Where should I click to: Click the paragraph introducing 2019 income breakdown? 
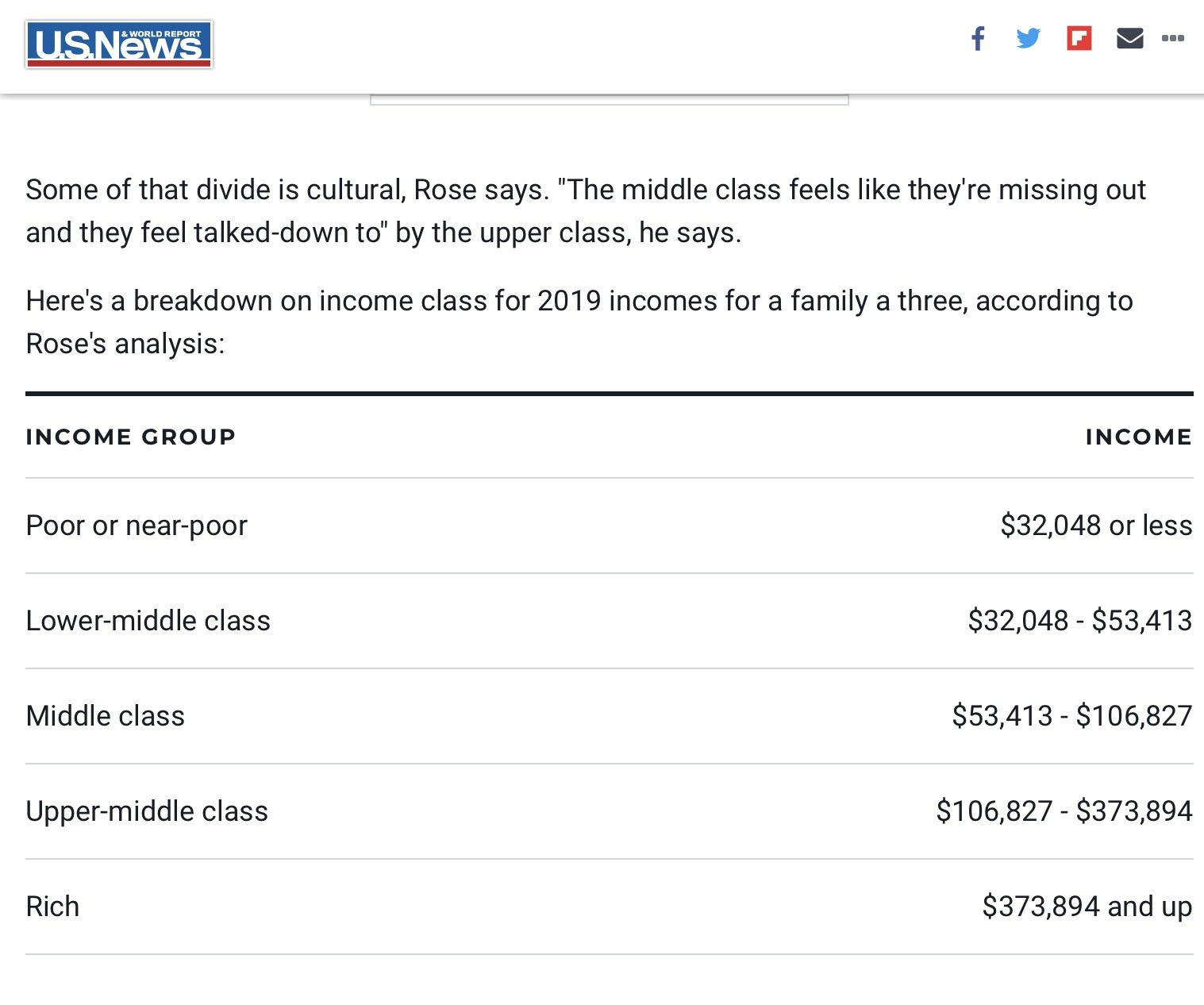(x=579, y=322)
